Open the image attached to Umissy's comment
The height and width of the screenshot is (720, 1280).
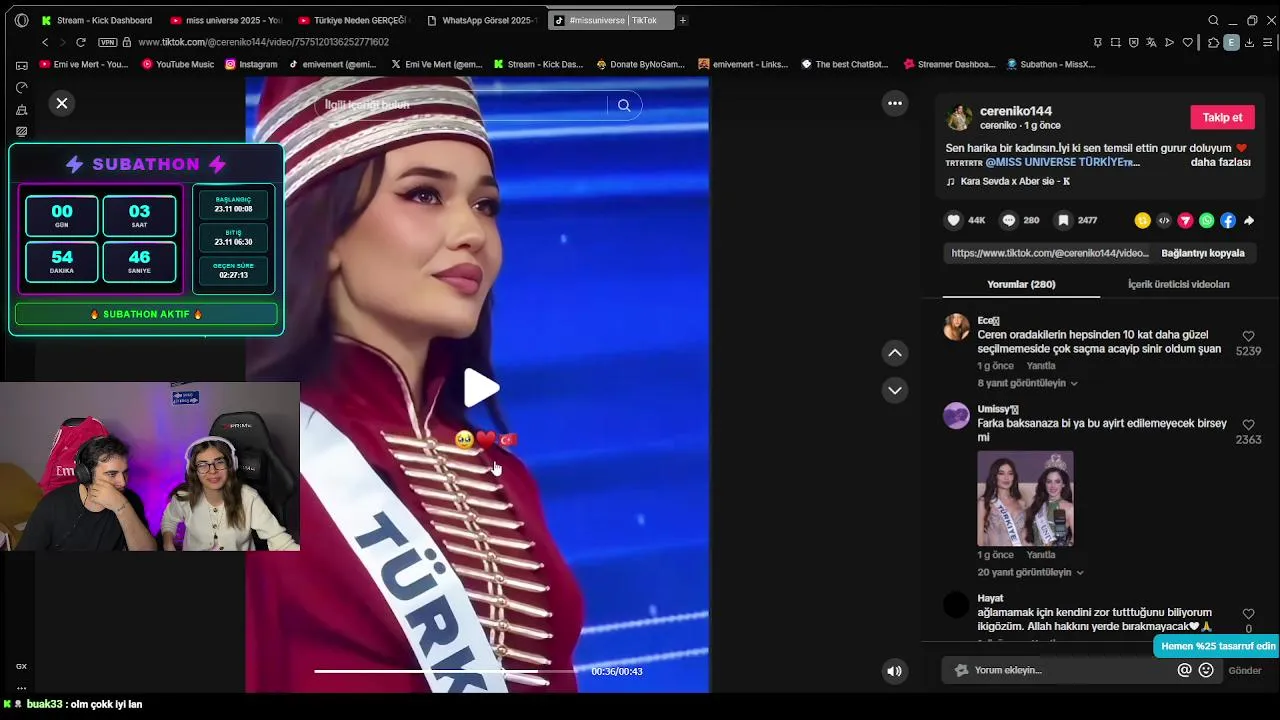pos(1025,498)
